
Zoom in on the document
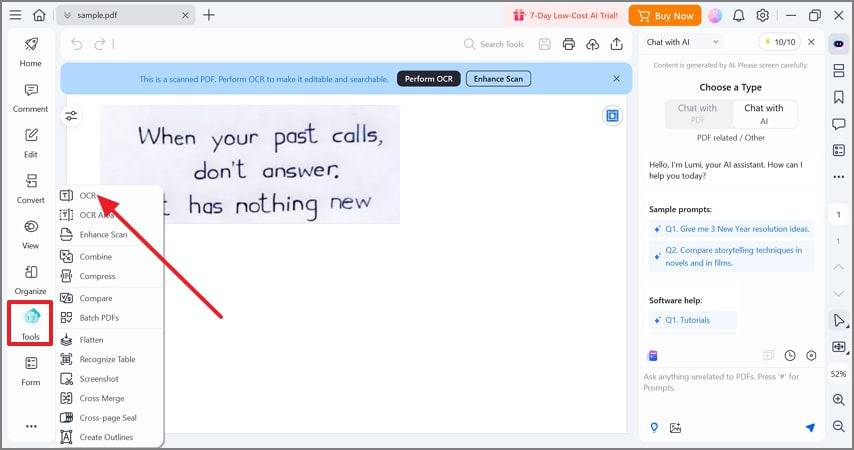tap(839, 399)
